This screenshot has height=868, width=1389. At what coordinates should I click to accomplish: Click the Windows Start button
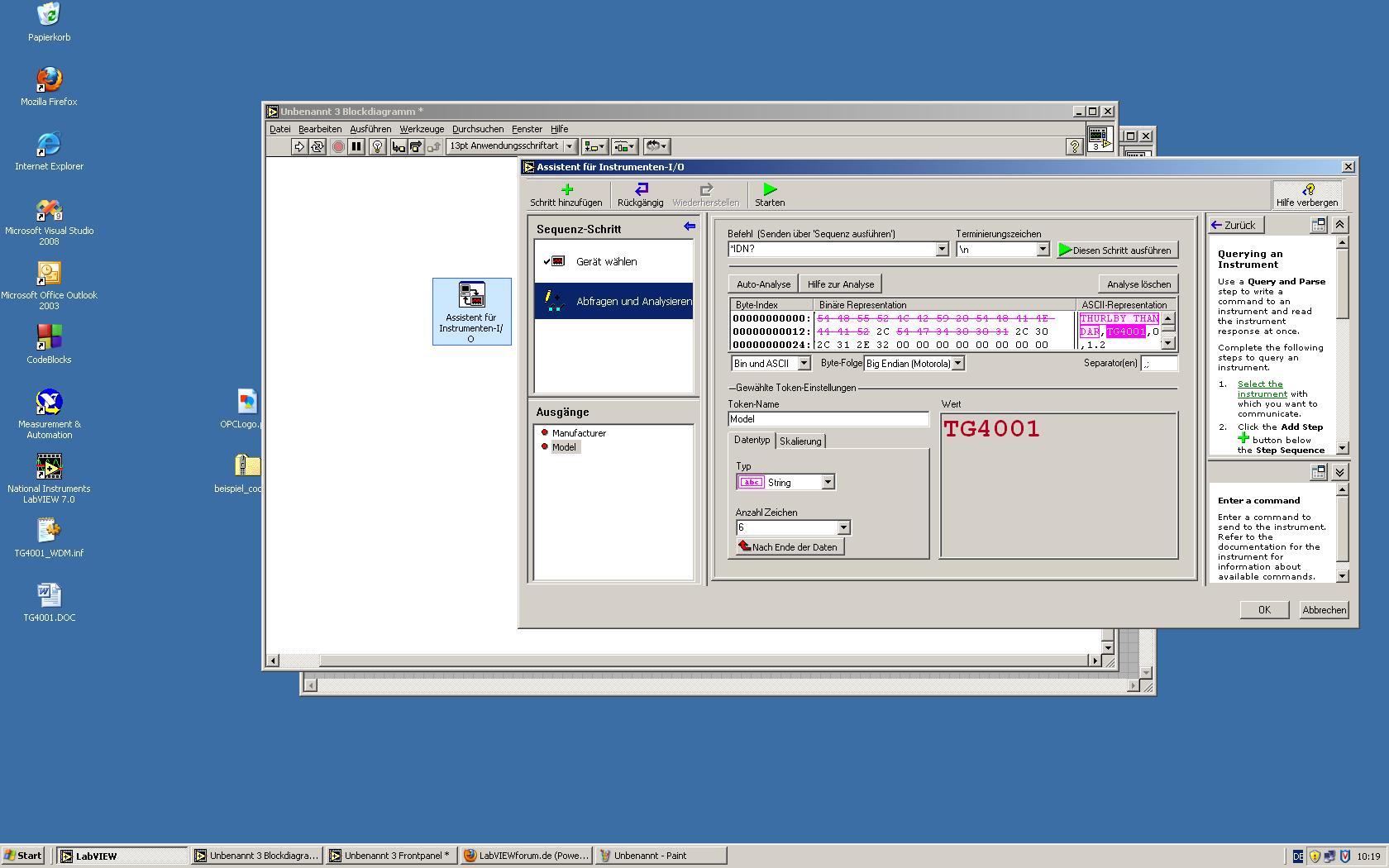(23, 856)
